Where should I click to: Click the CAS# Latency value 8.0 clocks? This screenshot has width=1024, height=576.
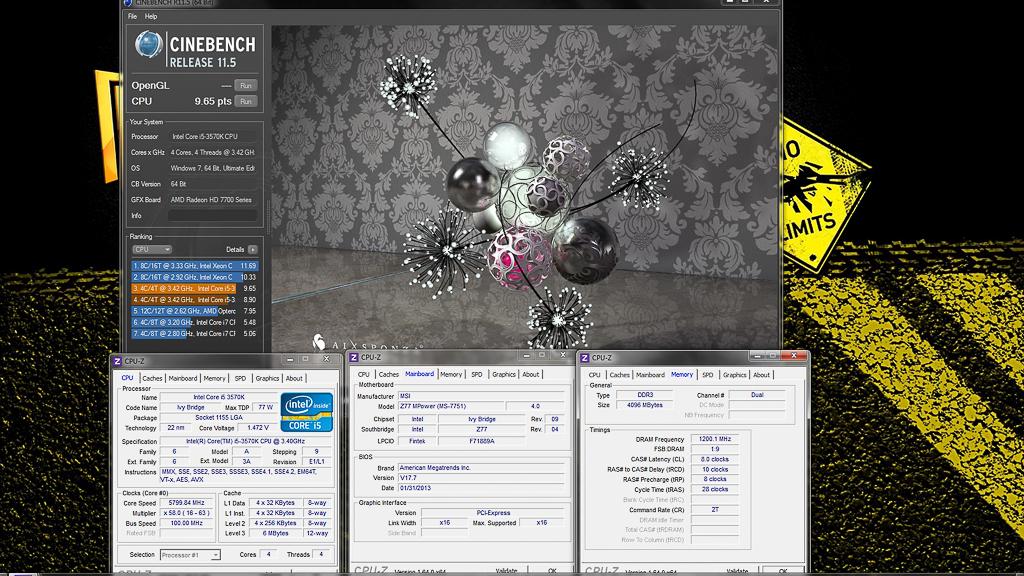coord(714,459)
